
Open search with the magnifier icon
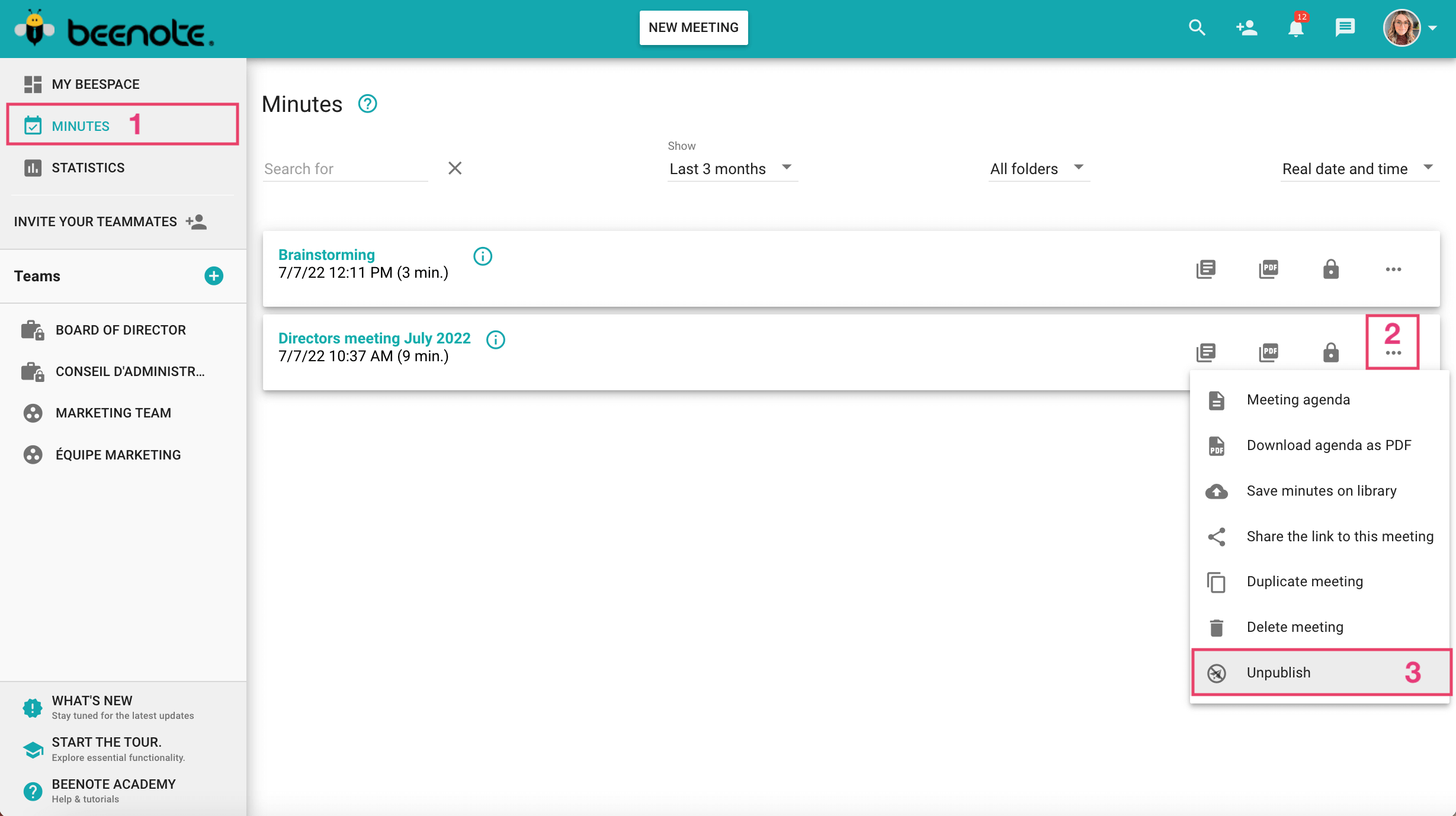pyautogui.click(x=1197, y=28)
